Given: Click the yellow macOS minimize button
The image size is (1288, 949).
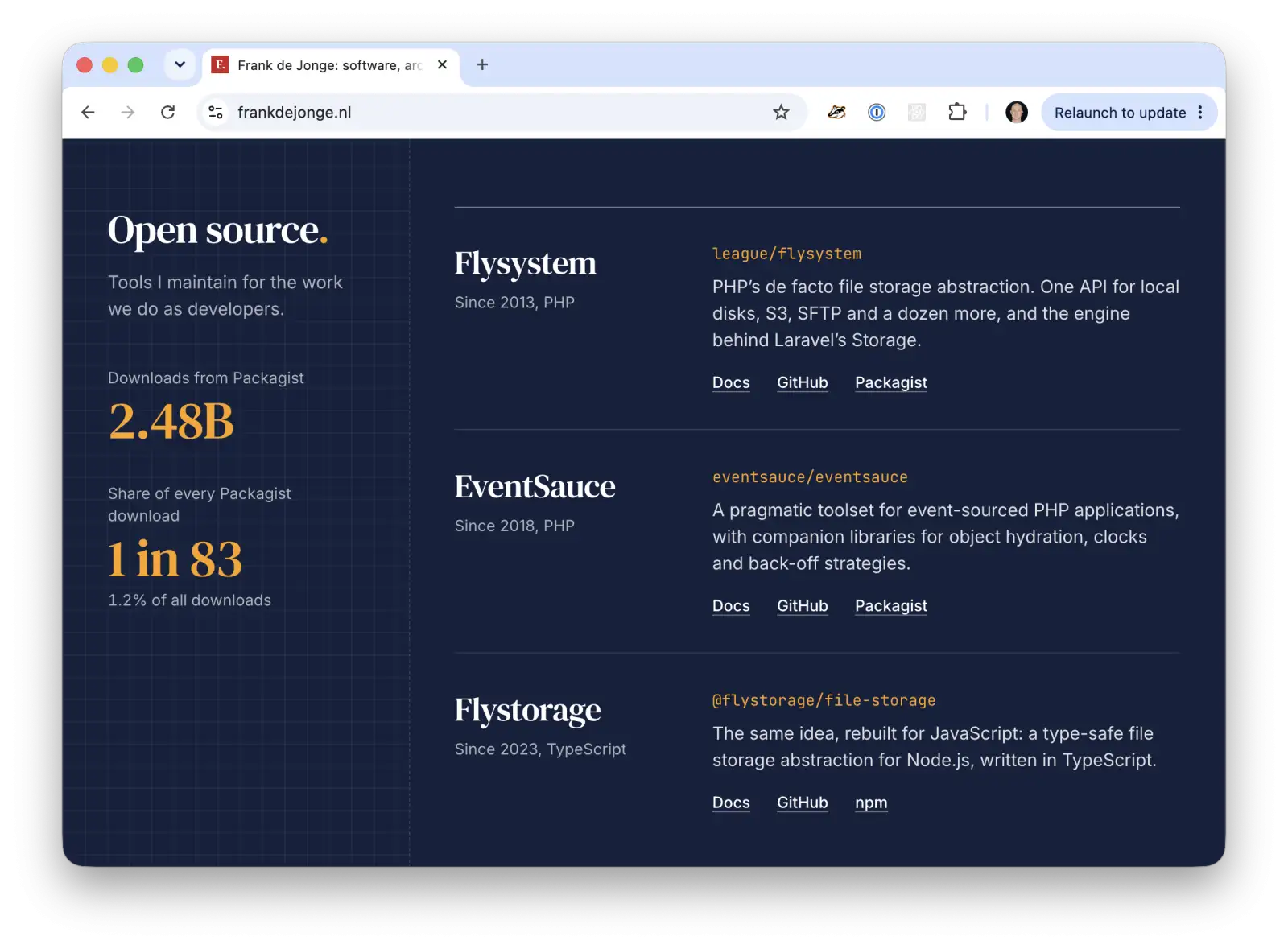Looking at the screenshot, I should click(x=110, y=65).
